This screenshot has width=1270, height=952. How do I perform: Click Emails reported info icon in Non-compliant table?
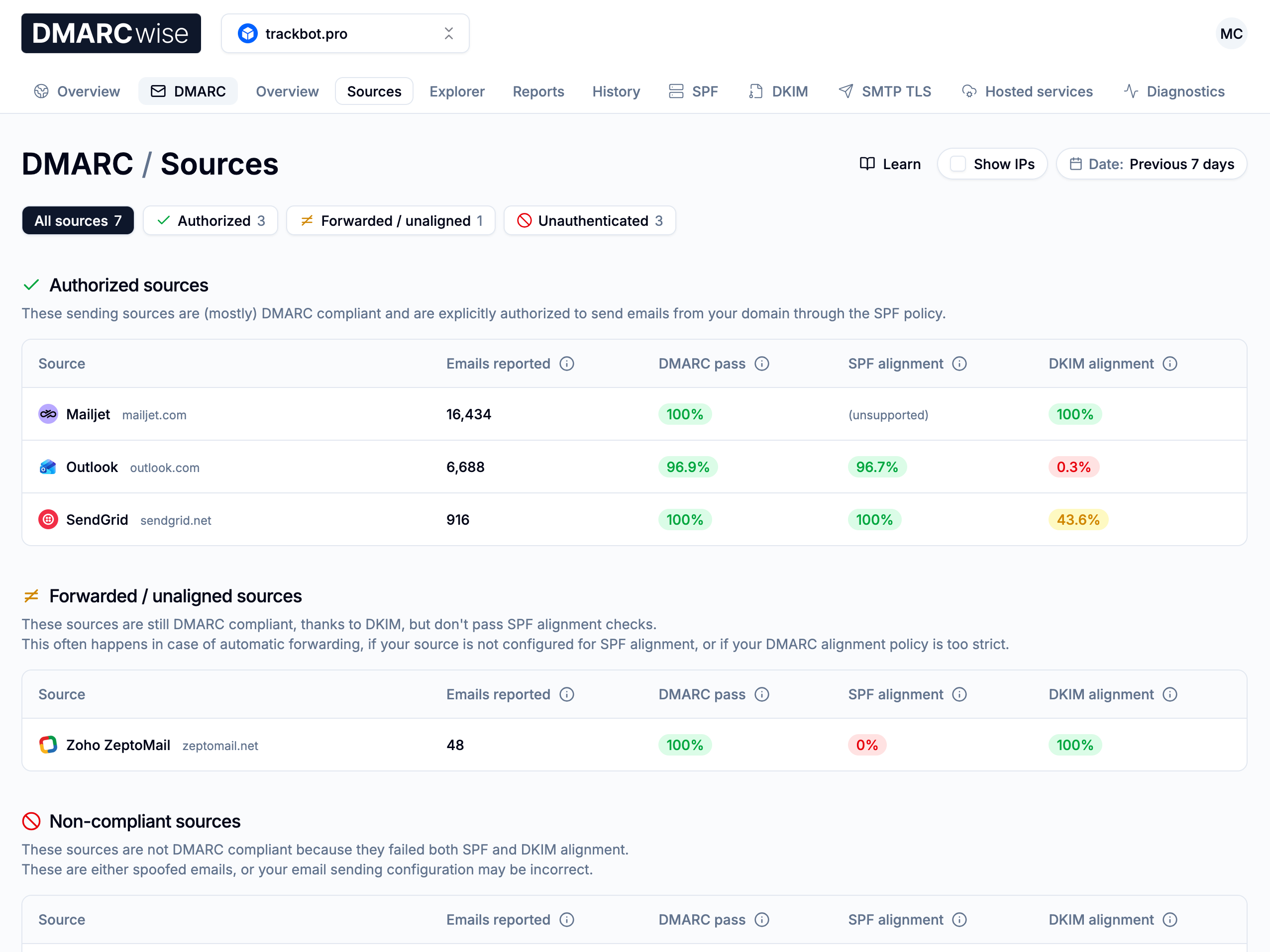567,920
